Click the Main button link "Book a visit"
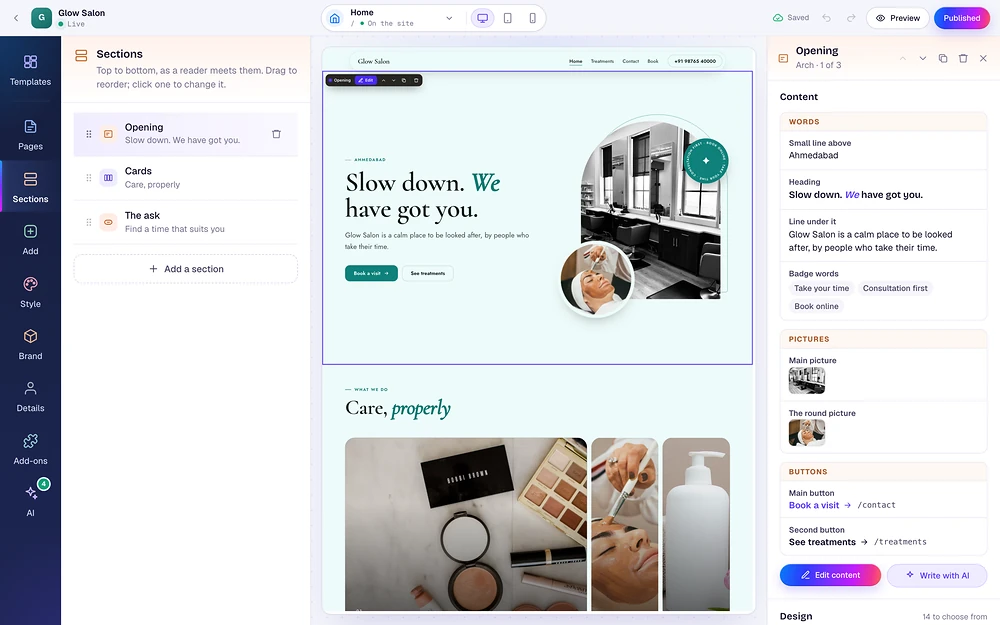 (814, 505)
